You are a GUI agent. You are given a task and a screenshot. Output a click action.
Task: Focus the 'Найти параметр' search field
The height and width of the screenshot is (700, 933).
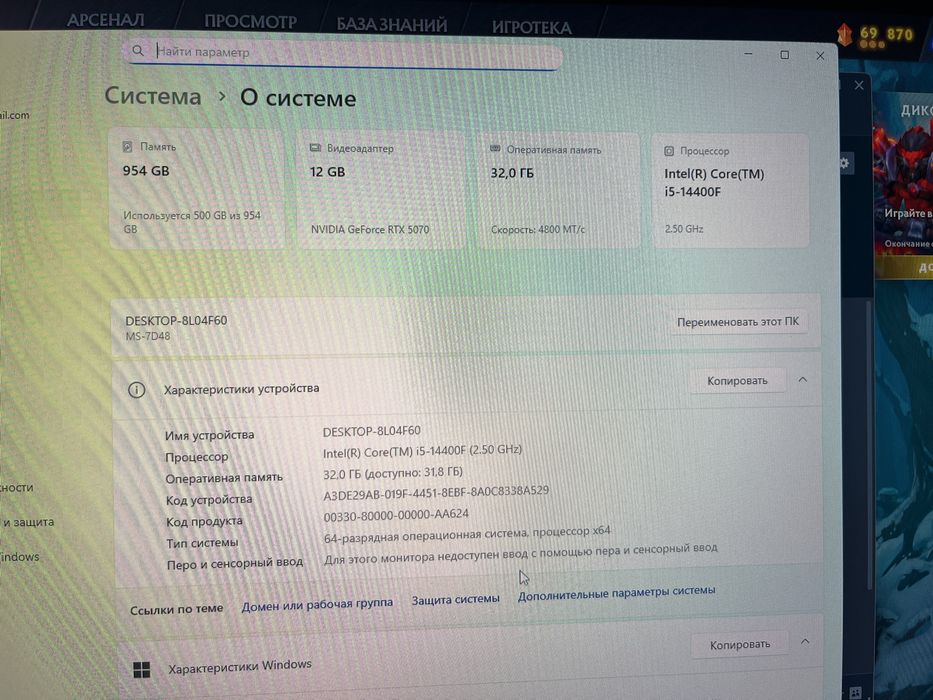point(343,53)
